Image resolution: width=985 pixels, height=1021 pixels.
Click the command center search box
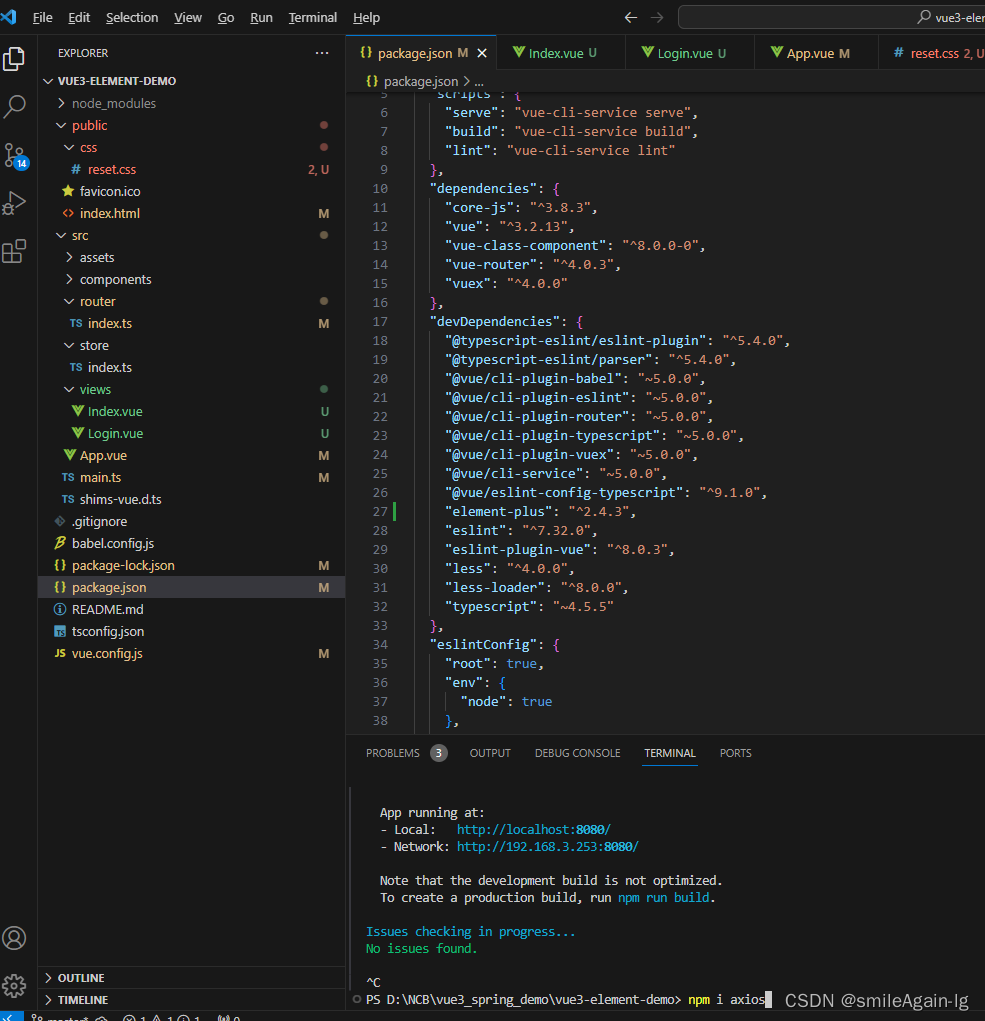pos(830,18)
